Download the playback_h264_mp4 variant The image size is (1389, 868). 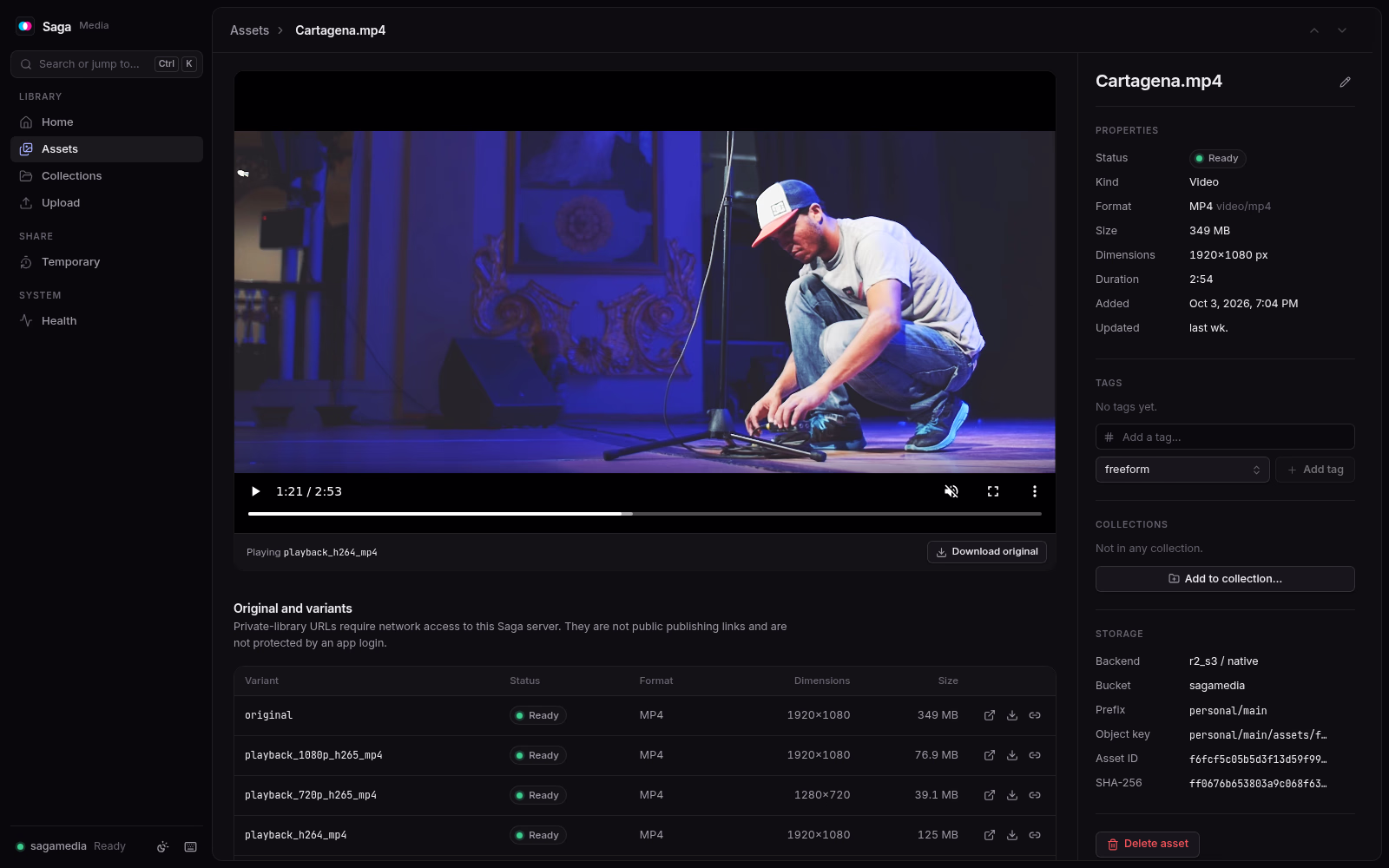pyautogui.click(x=1012, y=835)
